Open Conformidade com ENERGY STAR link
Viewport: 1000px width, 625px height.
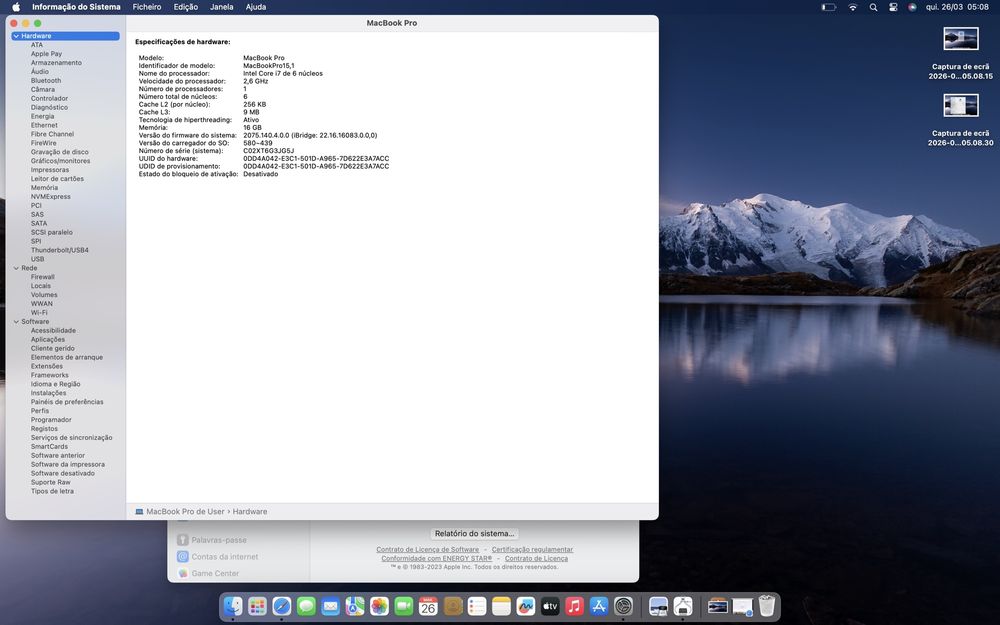click(437, 558)
